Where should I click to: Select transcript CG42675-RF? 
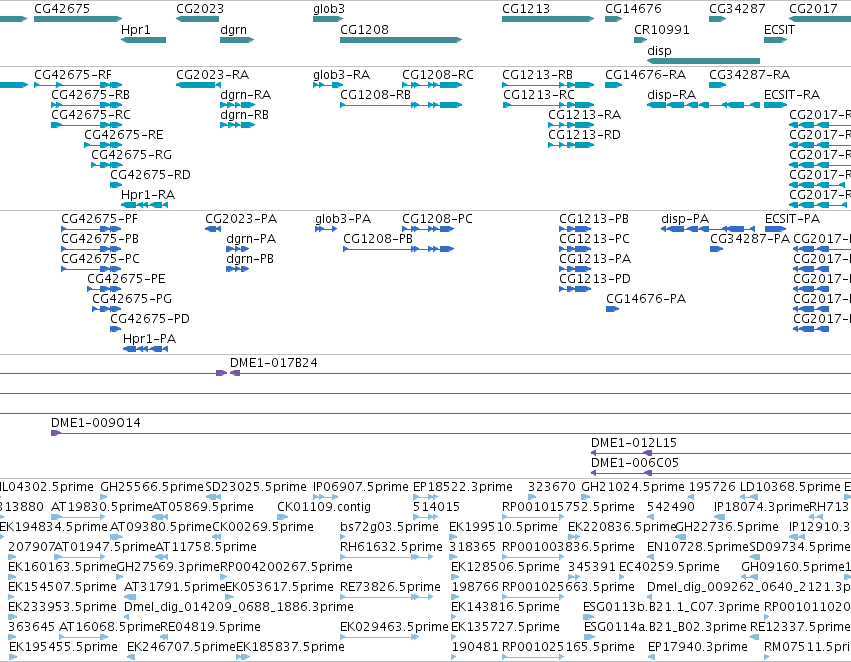(x=78, y=85)
